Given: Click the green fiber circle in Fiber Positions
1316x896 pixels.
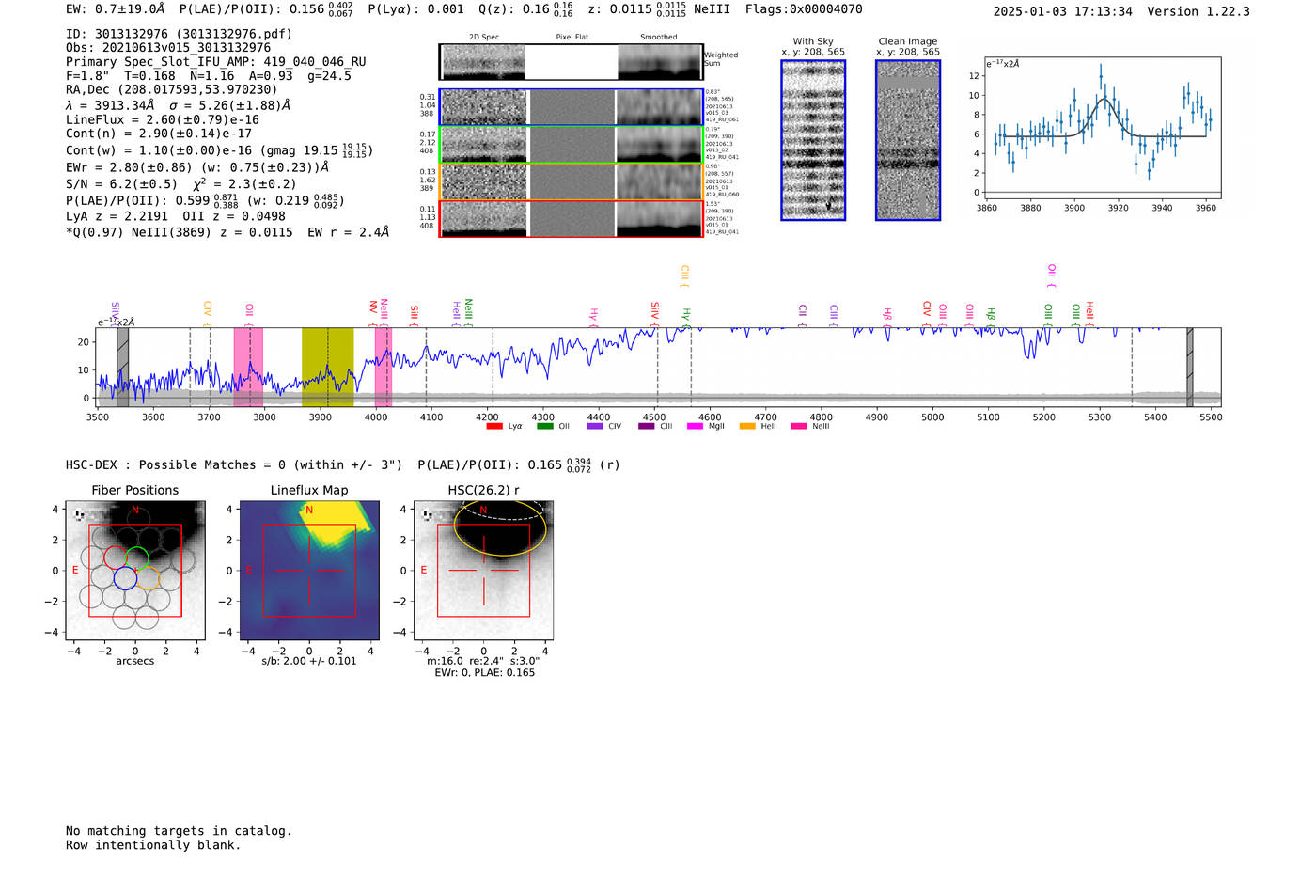Looking at the screenshot, I should coord(137,558).
